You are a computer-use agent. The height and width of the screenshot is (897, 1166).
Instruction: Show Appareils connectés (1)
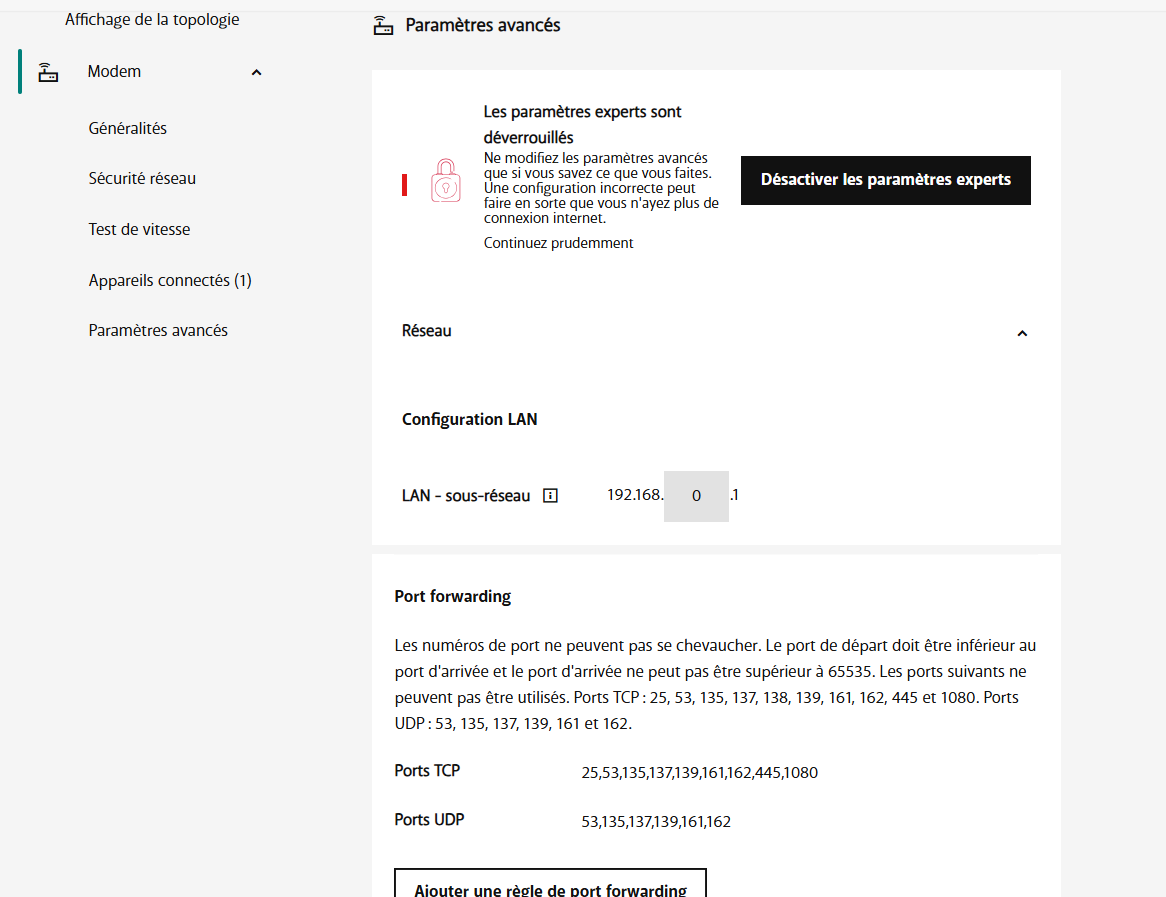[170, 280]
